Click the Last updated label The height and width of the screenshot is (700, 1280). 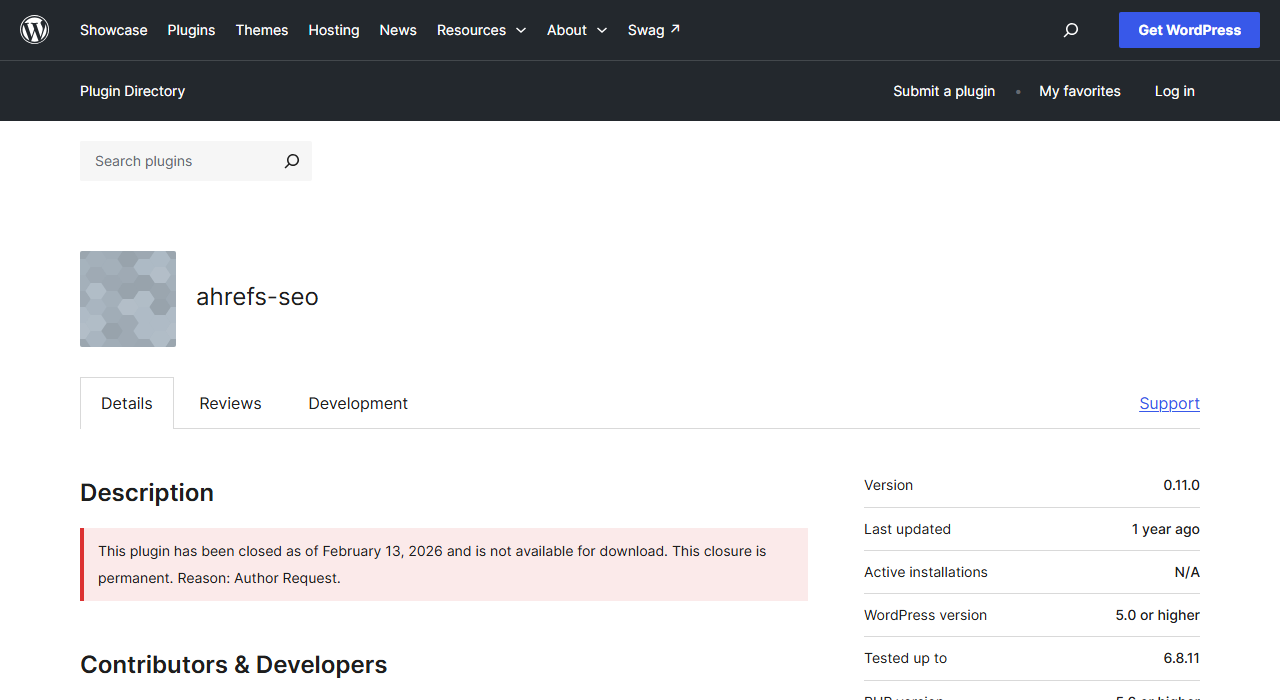click(x=907, y=529)
